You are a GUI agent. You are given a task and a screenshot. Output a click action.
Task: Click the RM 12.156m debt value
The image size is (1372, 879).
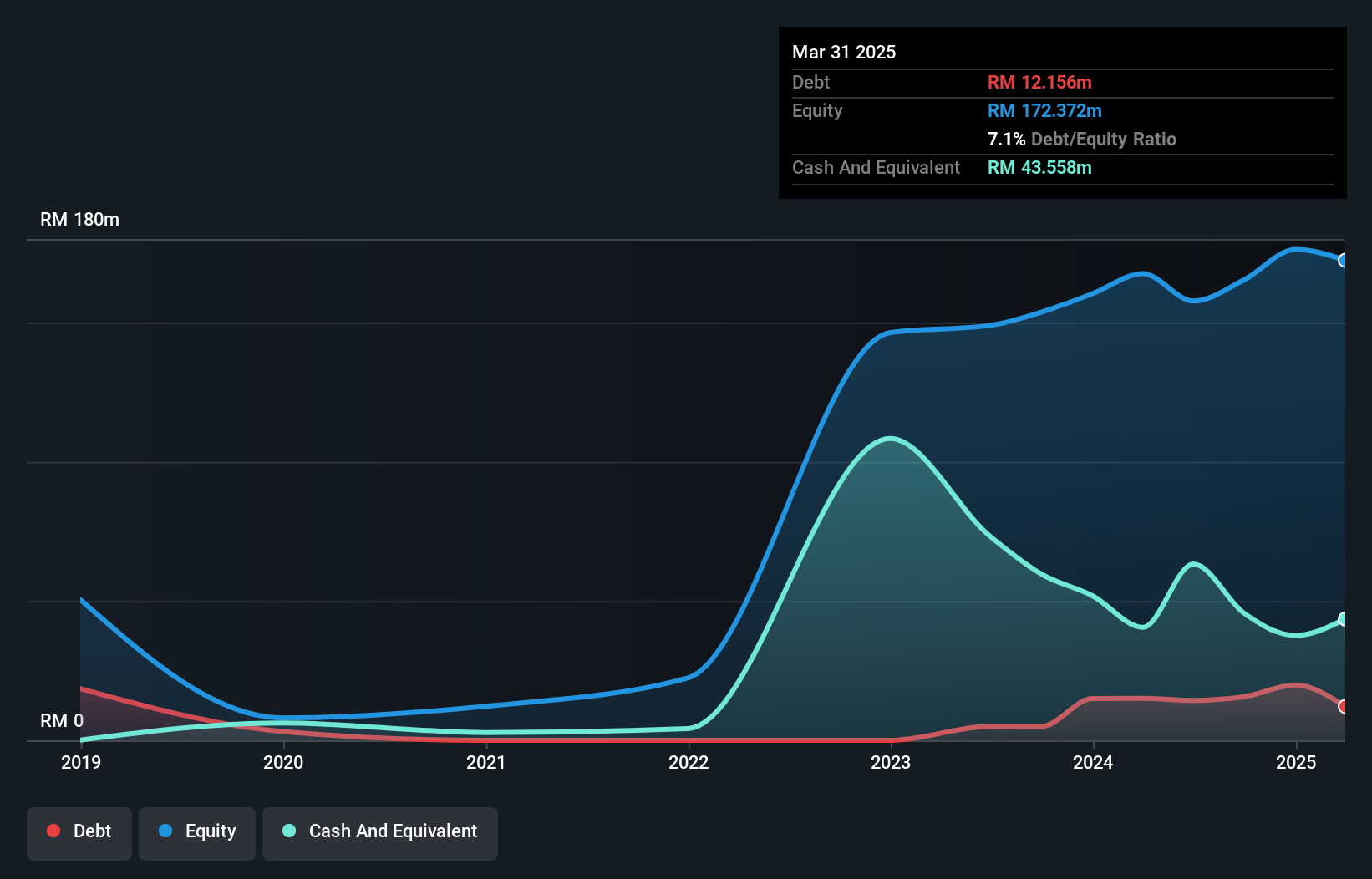(1039, 82)
